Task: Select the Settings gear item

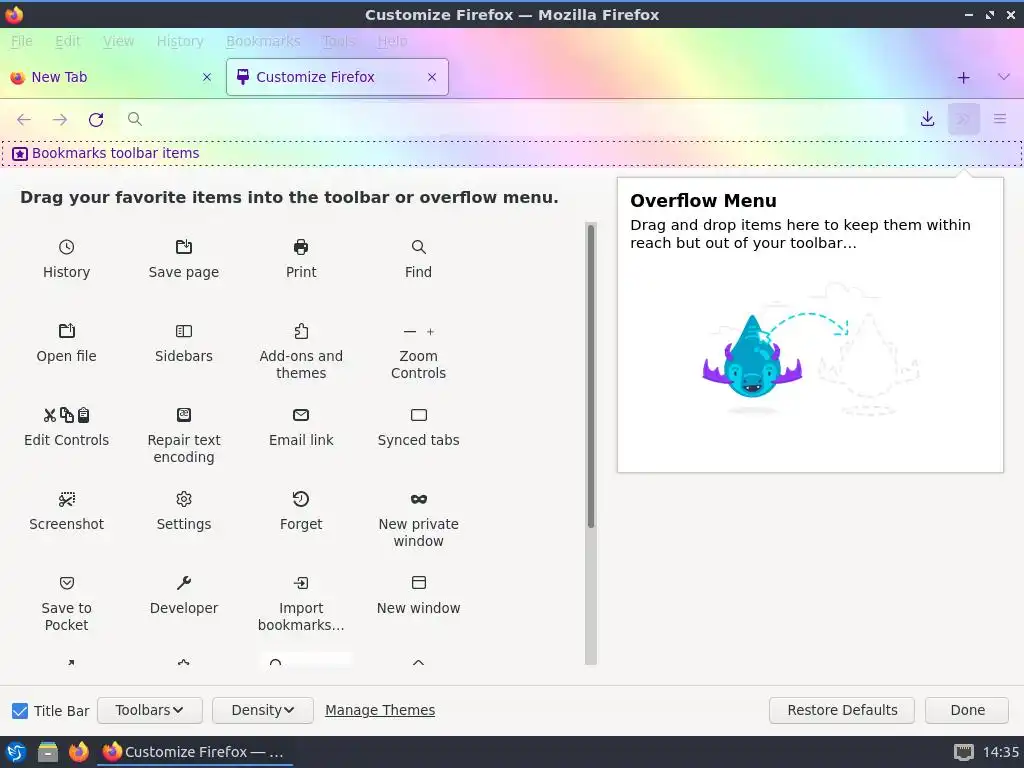Action: (x=184, y=511)
